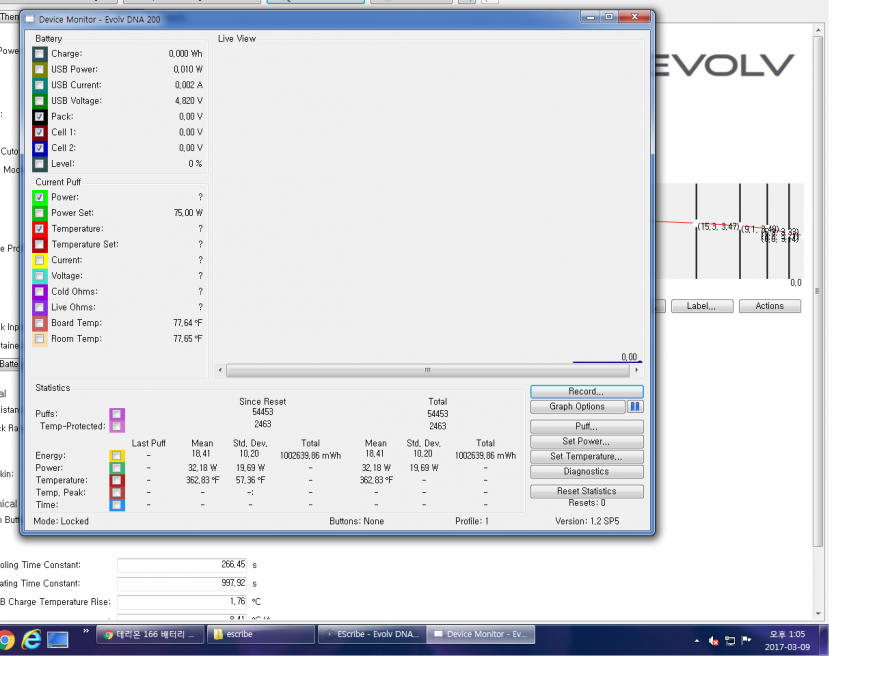The width and height of the screenshot is (875, 700).
Task: Toggle the cyan Voltage checkbox
Action: pos(39,276)
